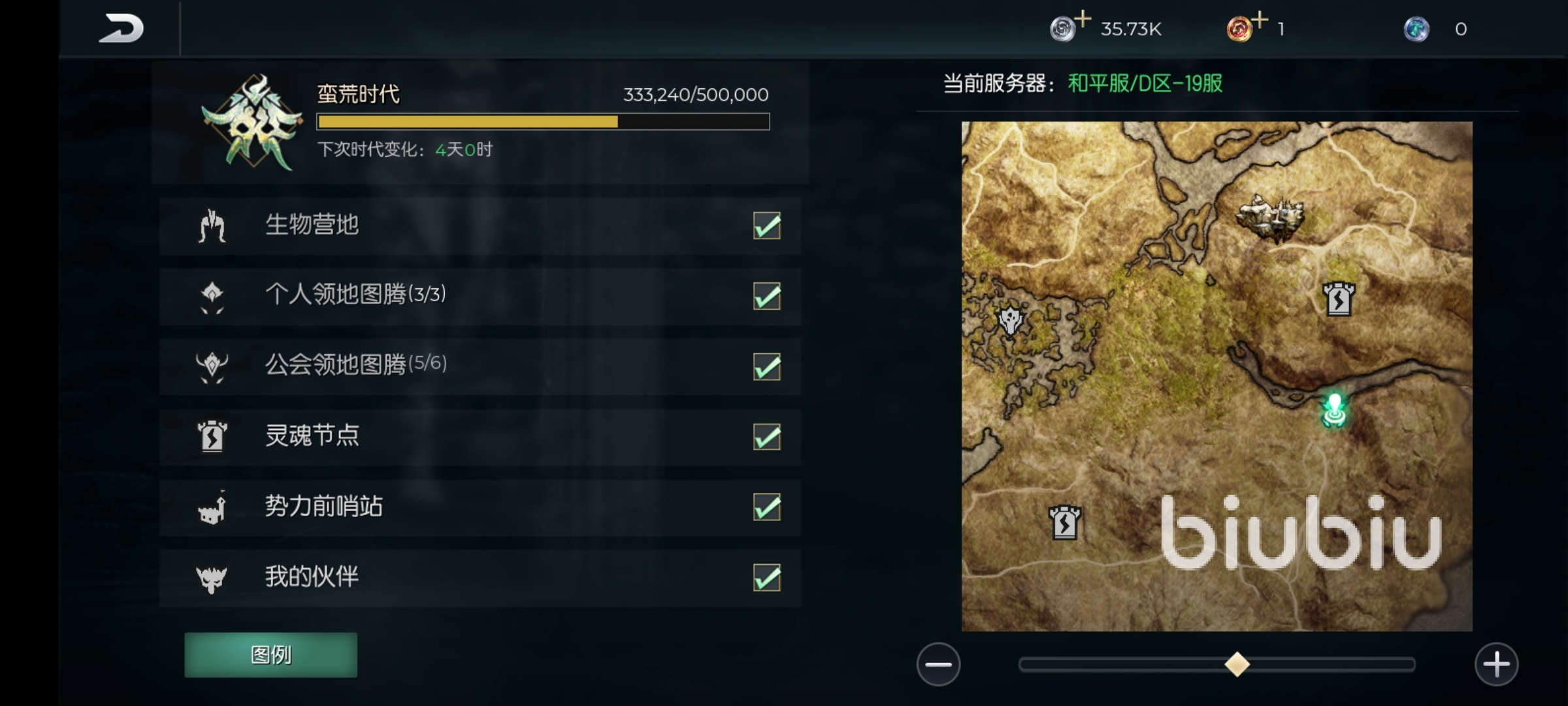Click the map zoom slider handle
1568x706 pixels.
coord(1237,664)
